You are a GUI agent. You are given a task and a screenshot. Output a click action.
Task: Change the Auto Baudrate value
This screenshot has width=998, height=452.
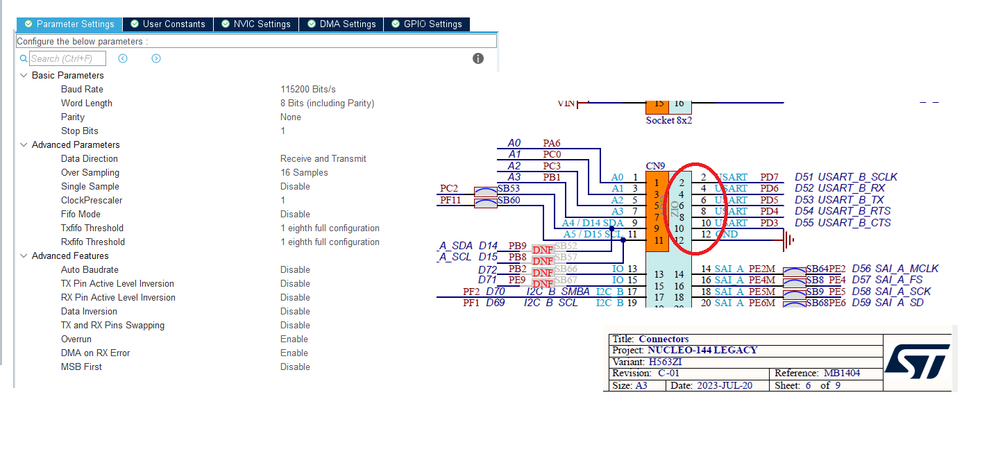295,270
